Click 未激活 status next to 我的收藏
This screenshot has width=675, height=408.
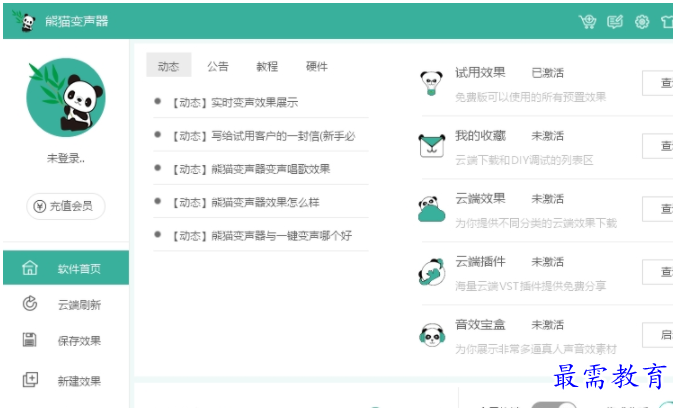pos(548,136)
